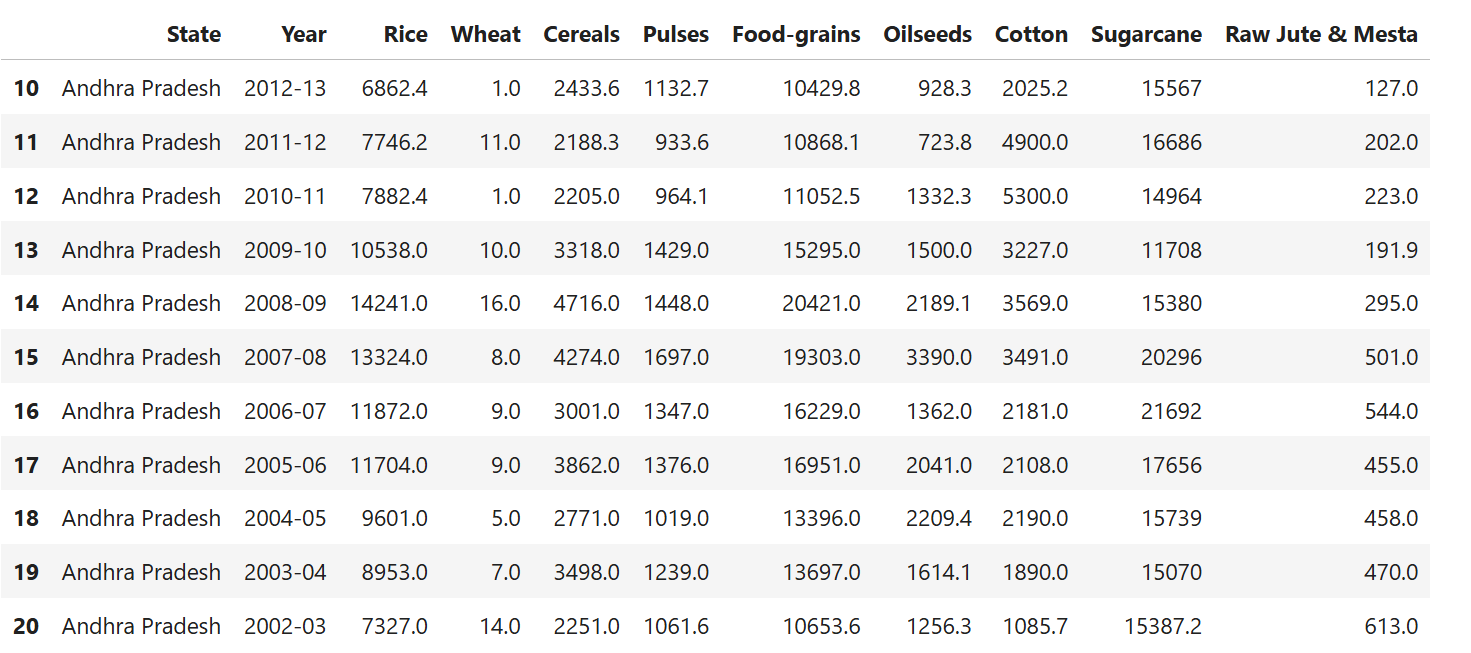Select the Food-grains column header
The height and width of the screenshot is (653, 1471).
tap(796, 34)
